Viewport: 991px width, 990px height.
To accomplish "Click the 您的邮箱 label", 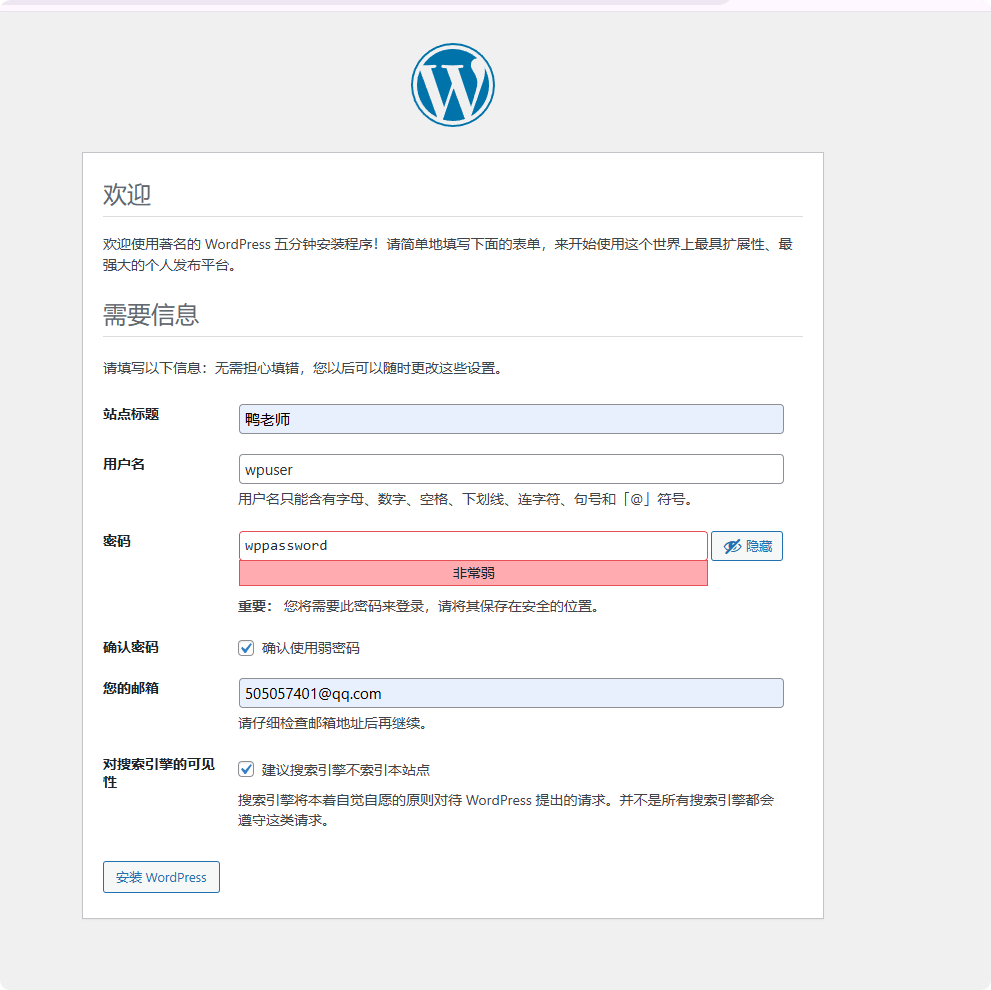I will click(131, 688).
